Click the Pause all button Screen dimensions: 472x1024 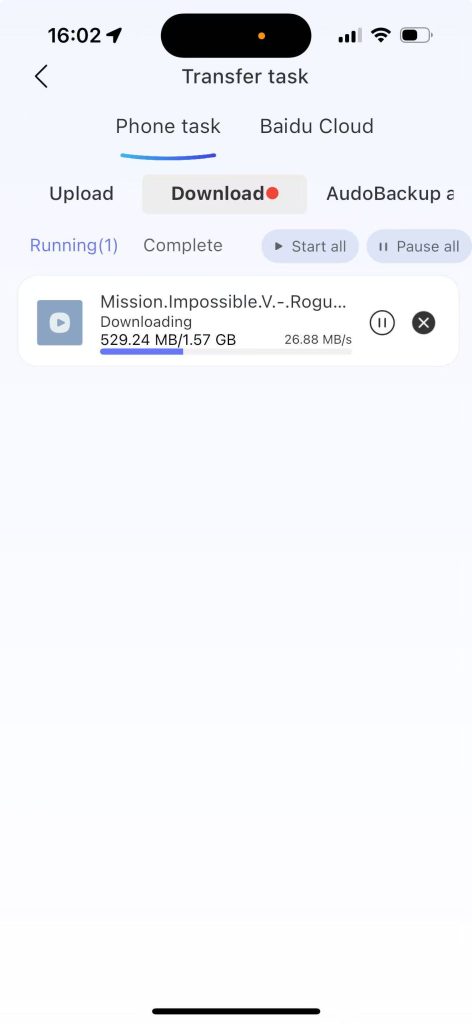419,246
